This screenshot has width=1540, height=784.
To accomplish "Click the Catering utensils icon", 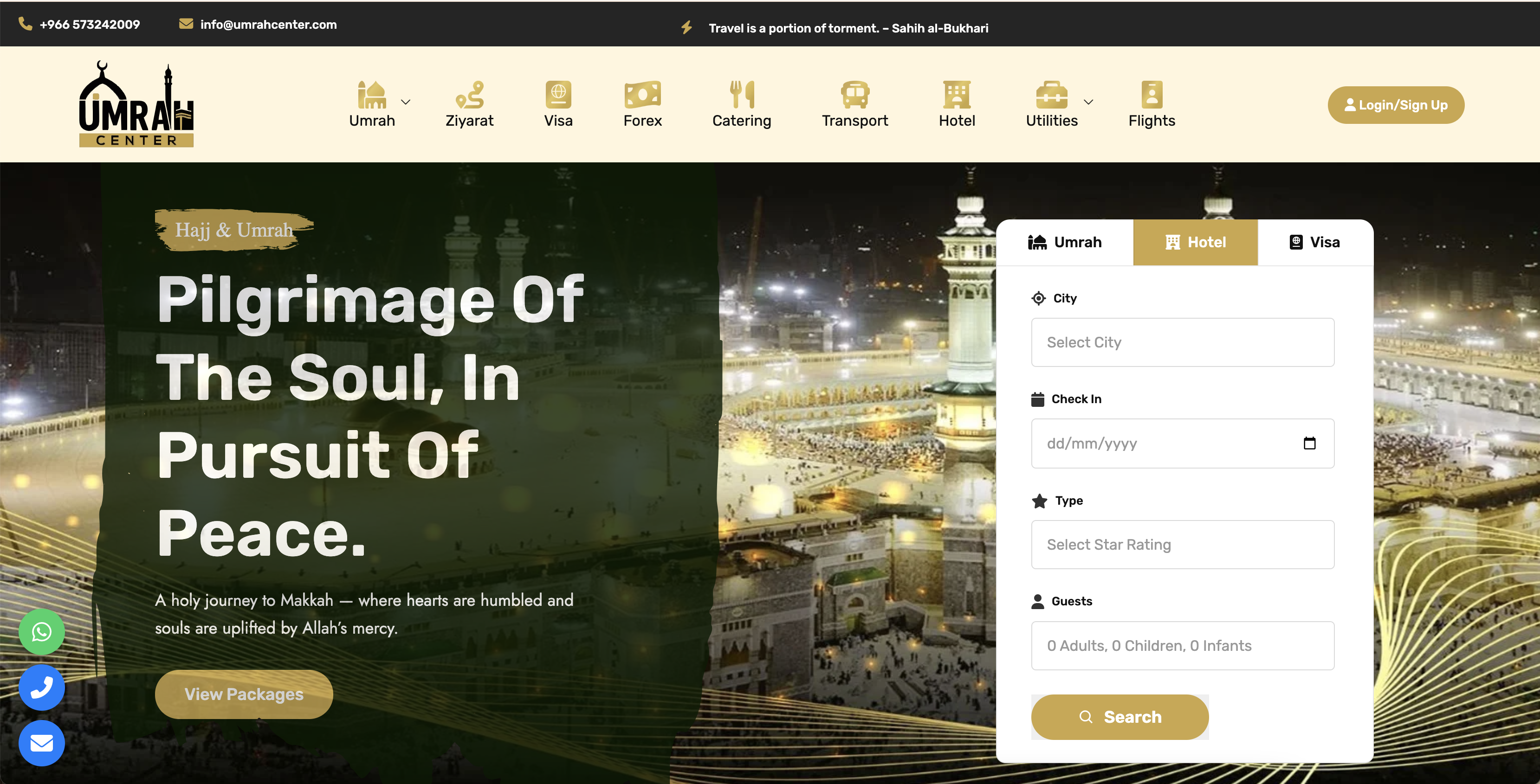I will tap(741, 95).
